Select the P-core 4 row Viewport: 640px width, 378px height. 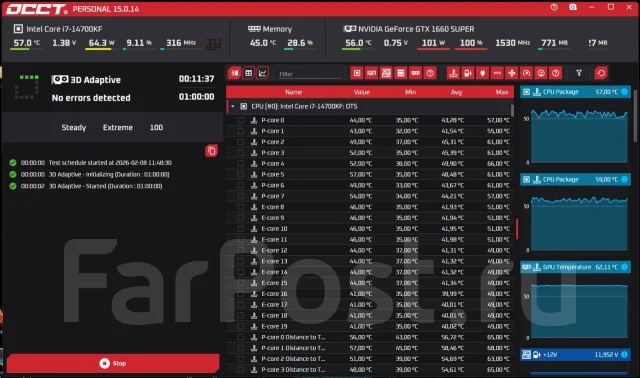(370, 163)
